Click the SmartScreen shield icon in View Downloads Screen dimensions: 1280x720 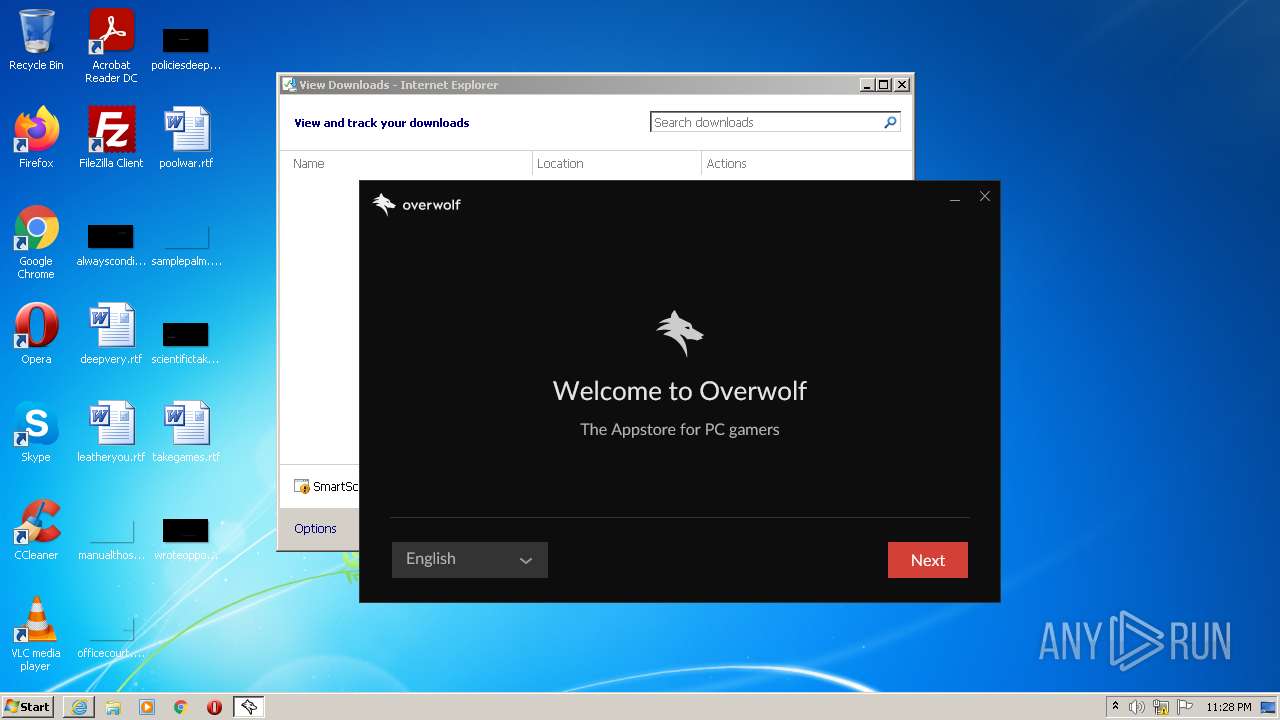tap(302, 486)
